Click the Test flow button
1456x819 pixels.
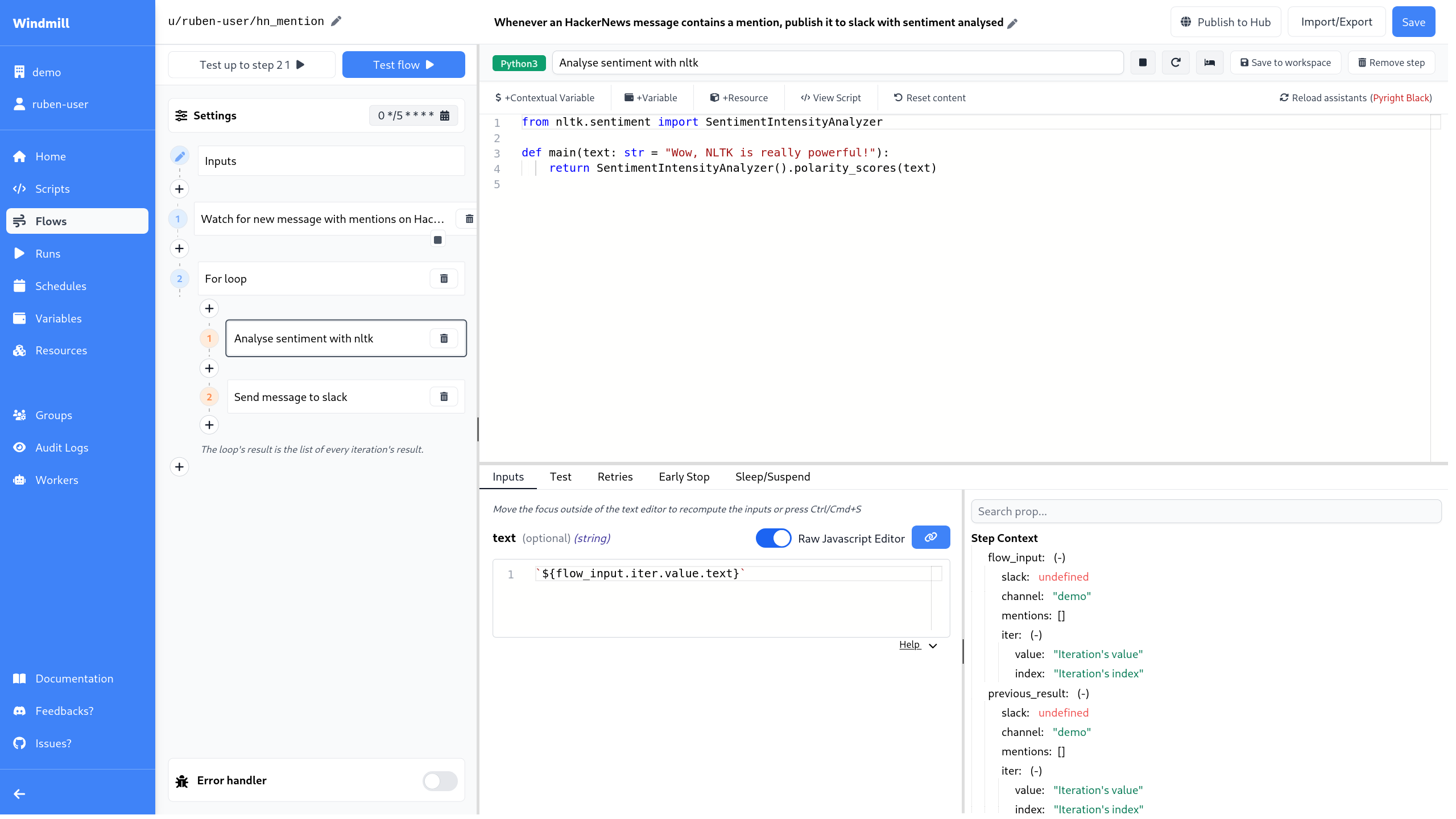pyautogui.click(x=403, y=65)
